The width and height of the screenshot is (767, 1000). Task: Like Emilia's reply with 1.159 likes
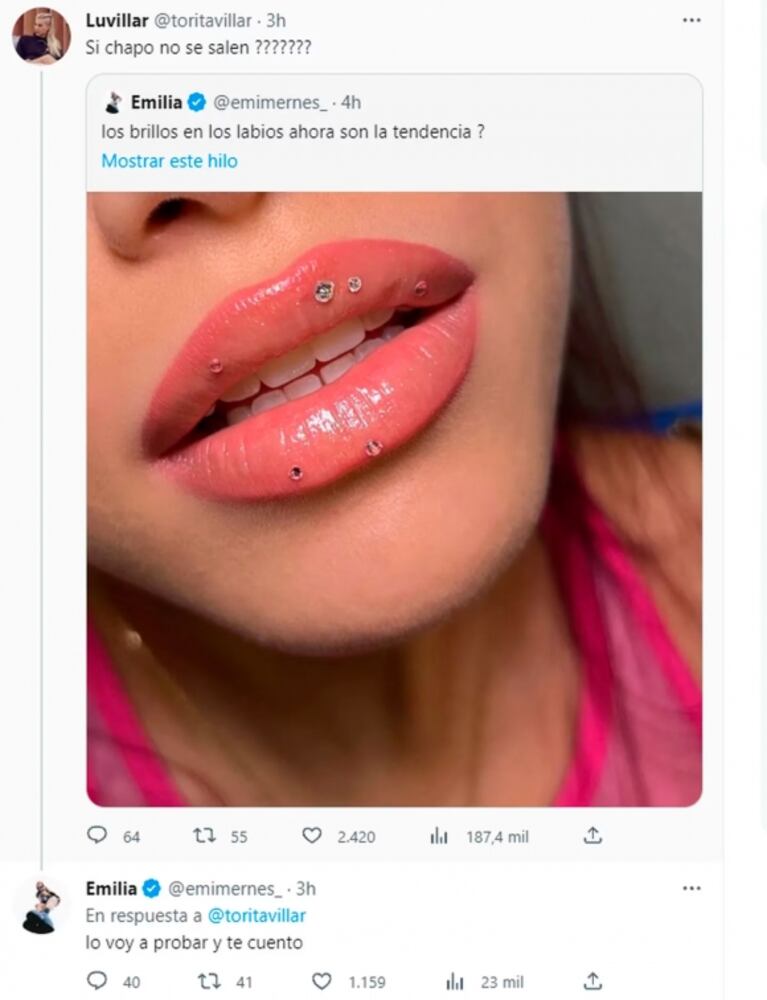322,981
